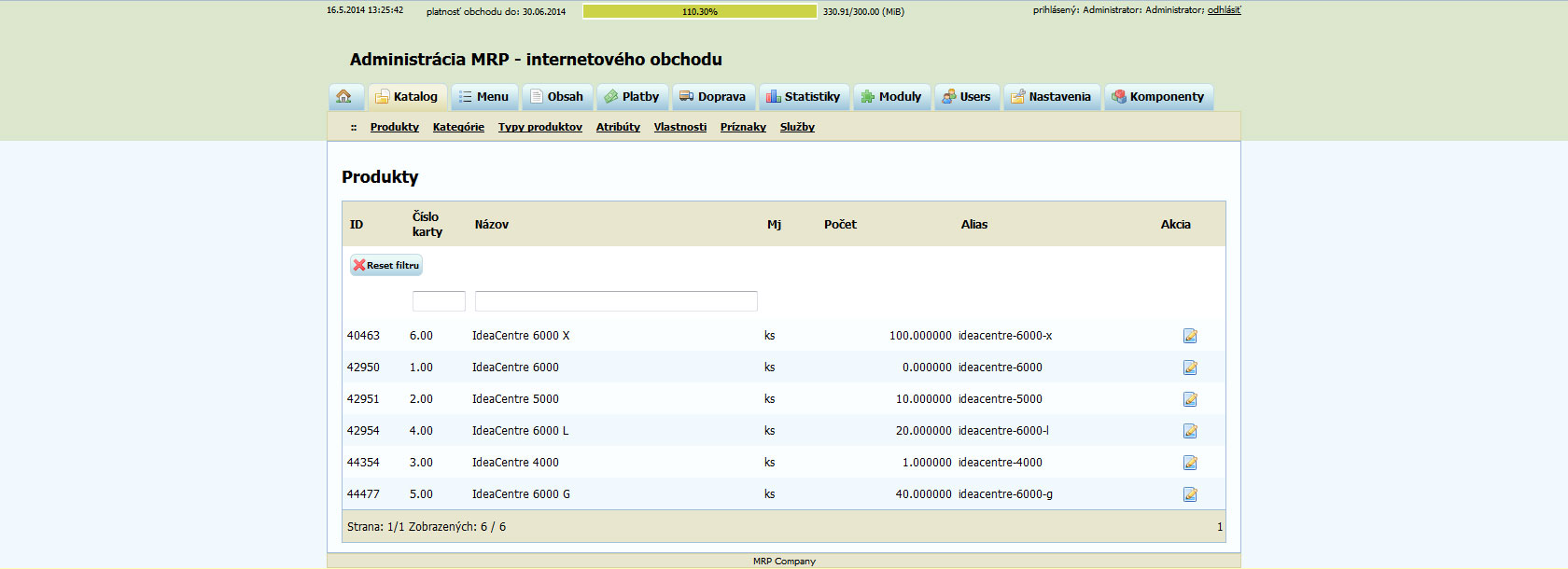Go to the Príznaky link
The image size is (1568, 569).
(x=743, y=127)
